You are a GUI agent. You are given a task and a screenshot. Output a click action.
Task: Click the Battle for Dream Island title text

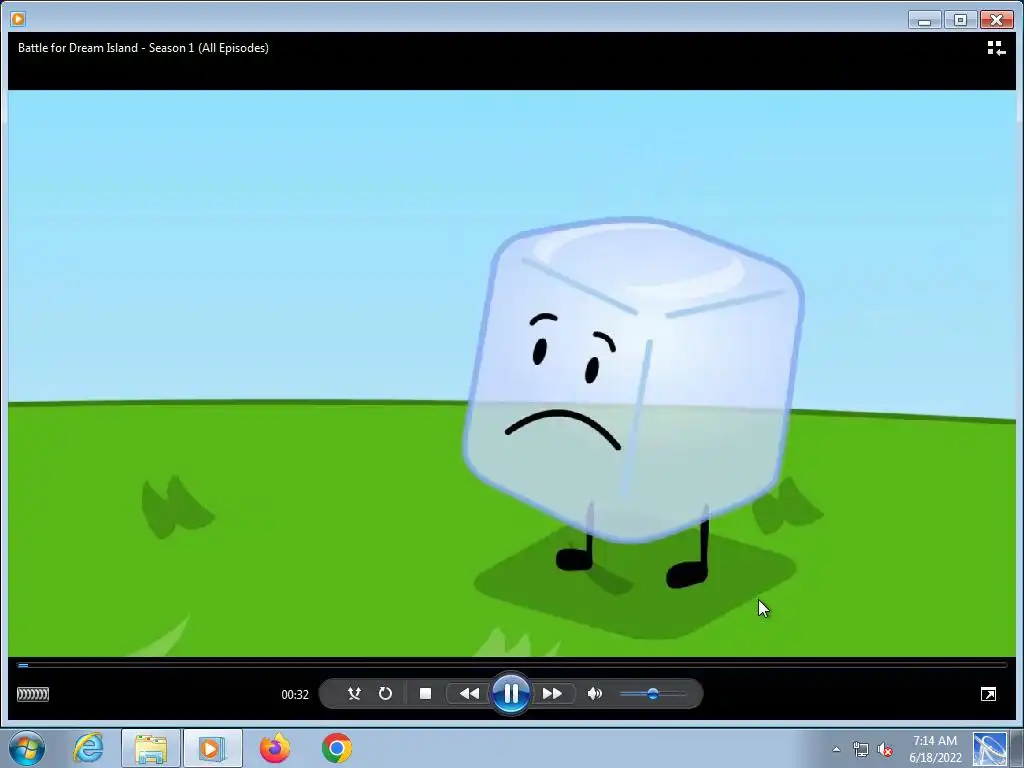pos(143,48)
